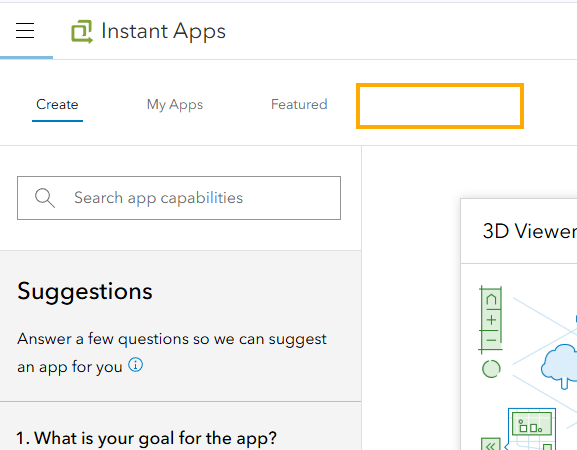577x450 pixels.
Task: Click the minus zoom icon in illustration
Action: click(x=491, y=340)
